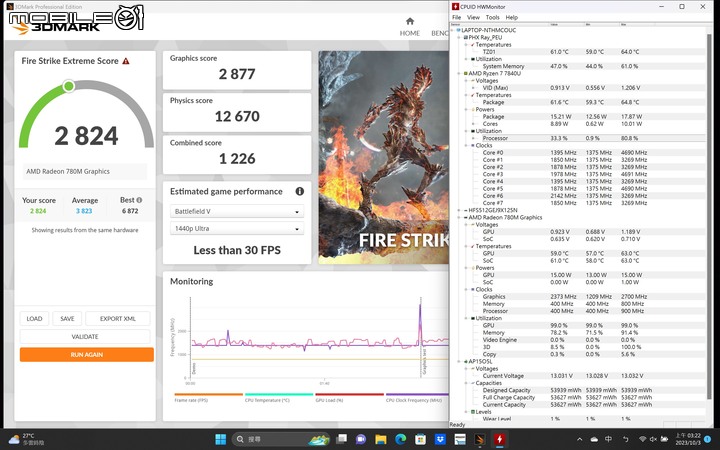This screenshot has width=720, height=450.
Task: Switch to 3DMark via its taskbar icon
Action: tap(479, 439)
